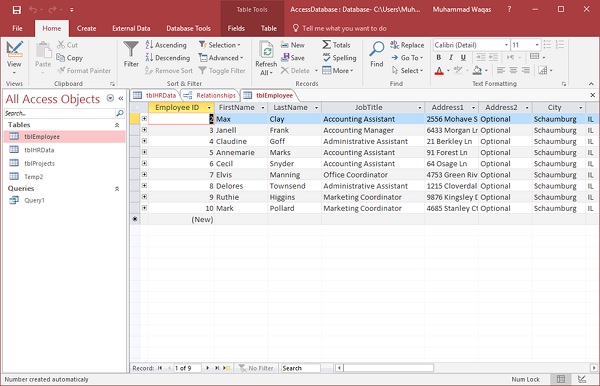600x386 pixels.
Task: Click the Filter funnel icon
Action: click(x=131, y=49)
